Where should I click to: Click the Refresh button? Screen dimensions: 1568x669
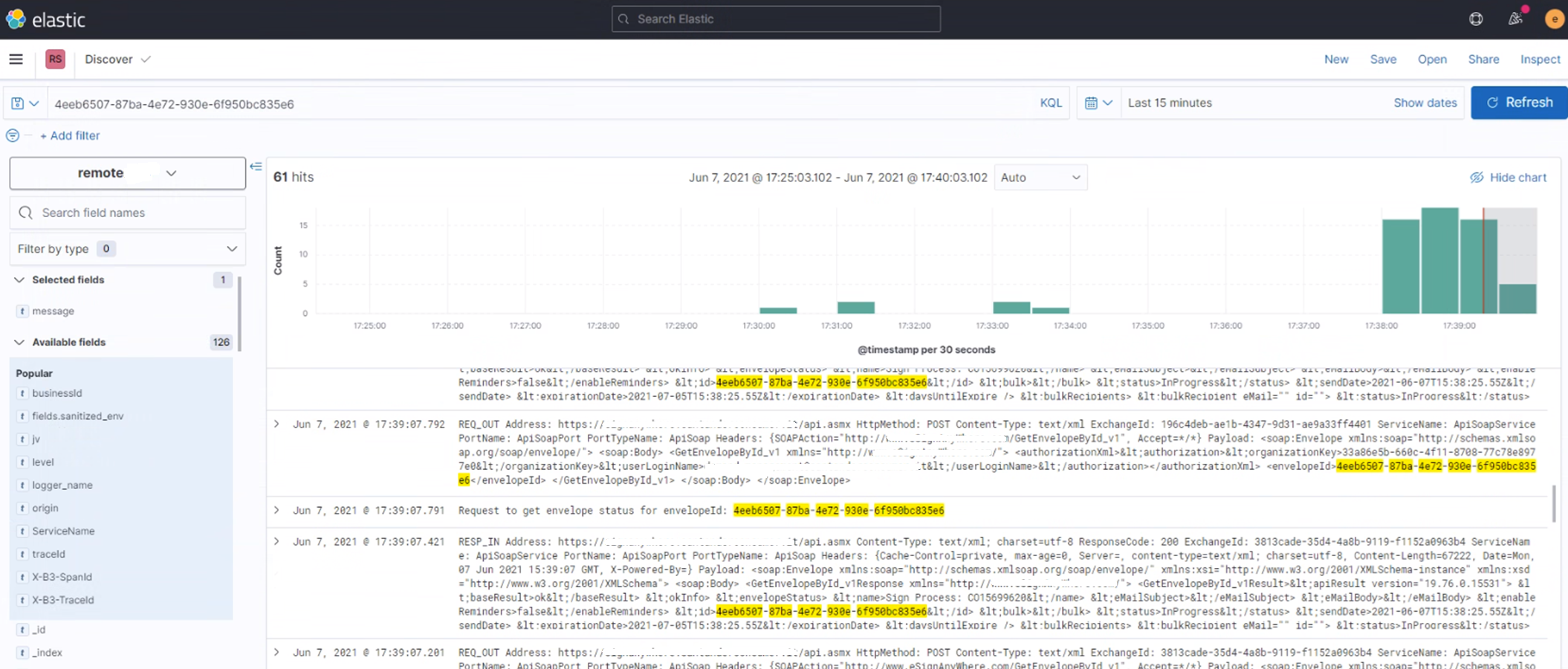(x=1519, y=103)
